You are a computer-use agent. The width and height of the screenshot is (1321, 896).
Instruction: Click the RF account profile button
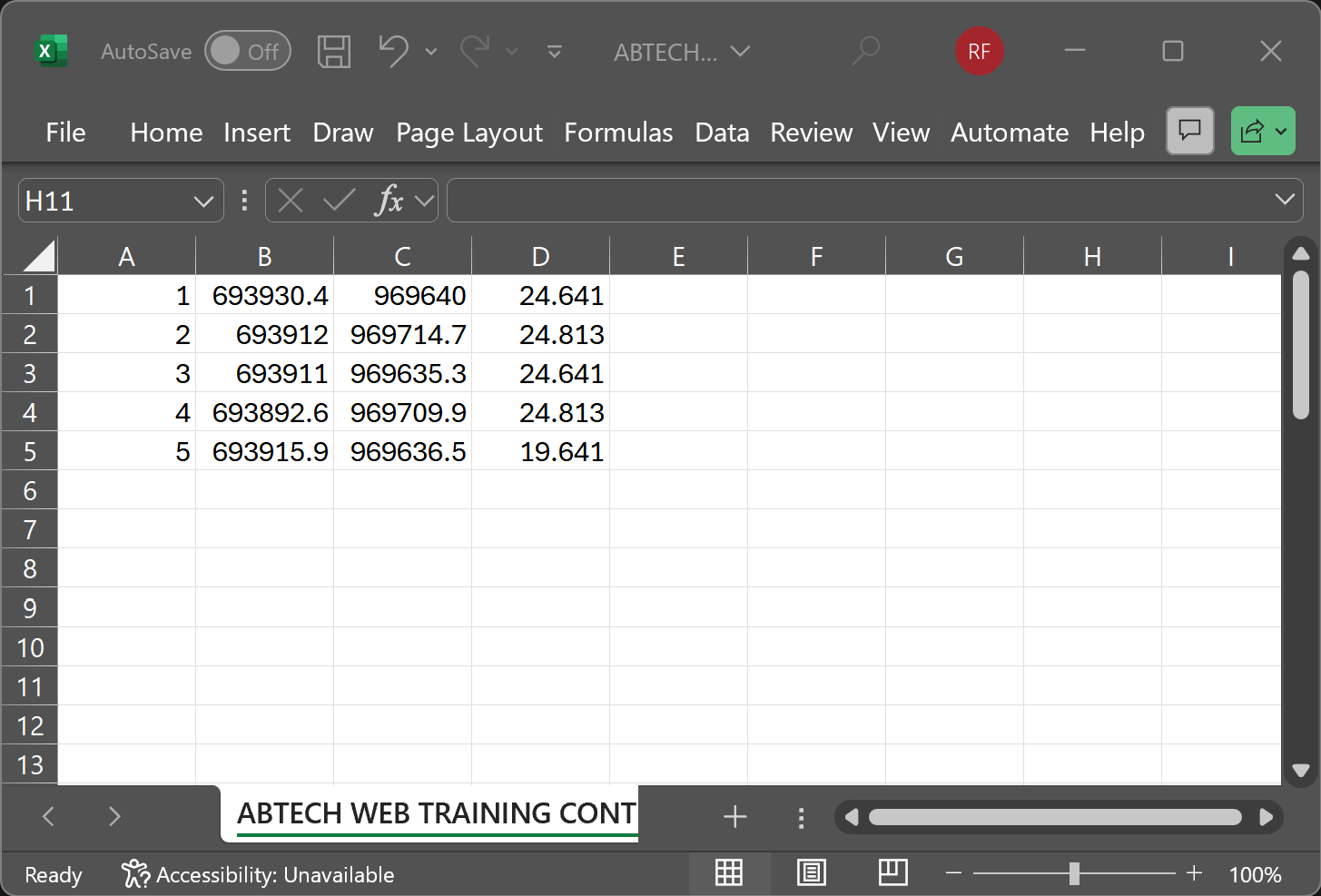(x=979, y=52)
